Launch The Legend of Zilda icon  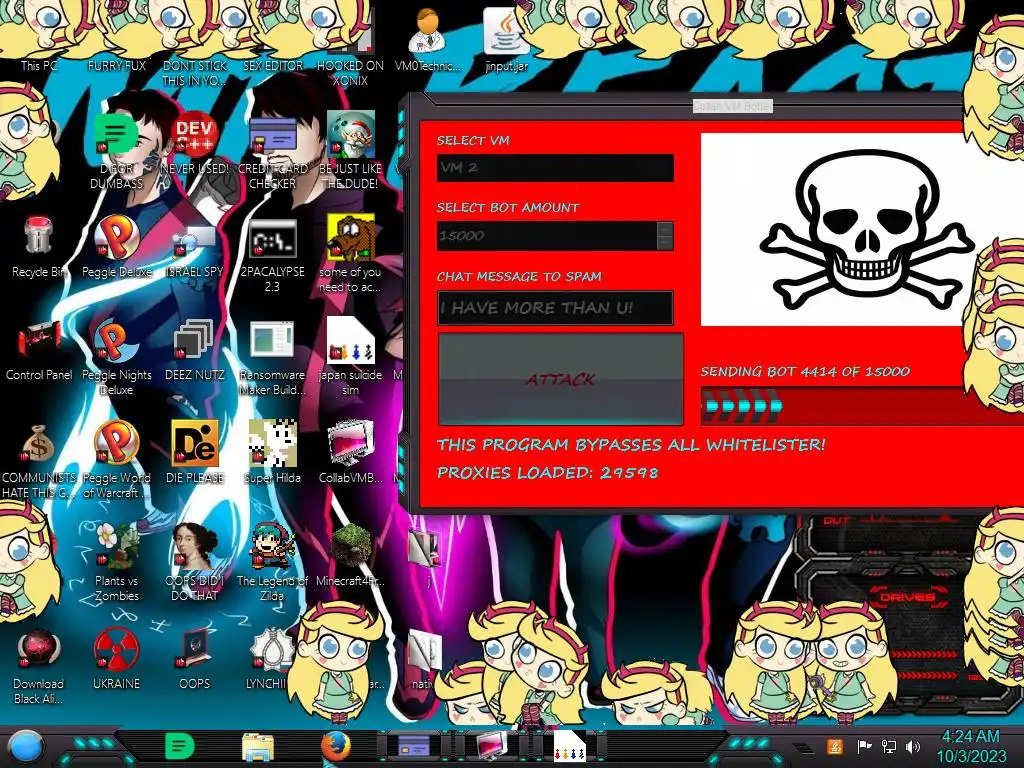click(272, 562)
